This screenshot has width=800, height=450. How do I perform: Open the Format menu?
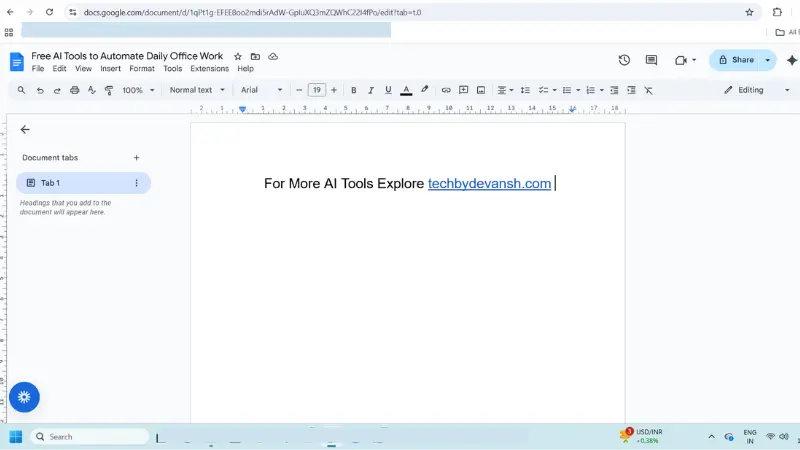[142, 68]
